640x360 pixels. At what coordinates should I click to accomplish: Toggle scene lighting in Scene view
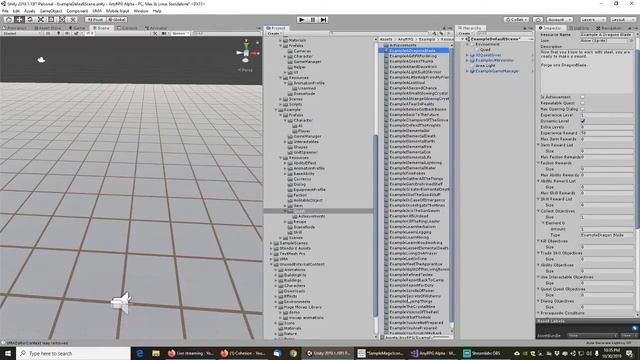click(x=58, y=33)
